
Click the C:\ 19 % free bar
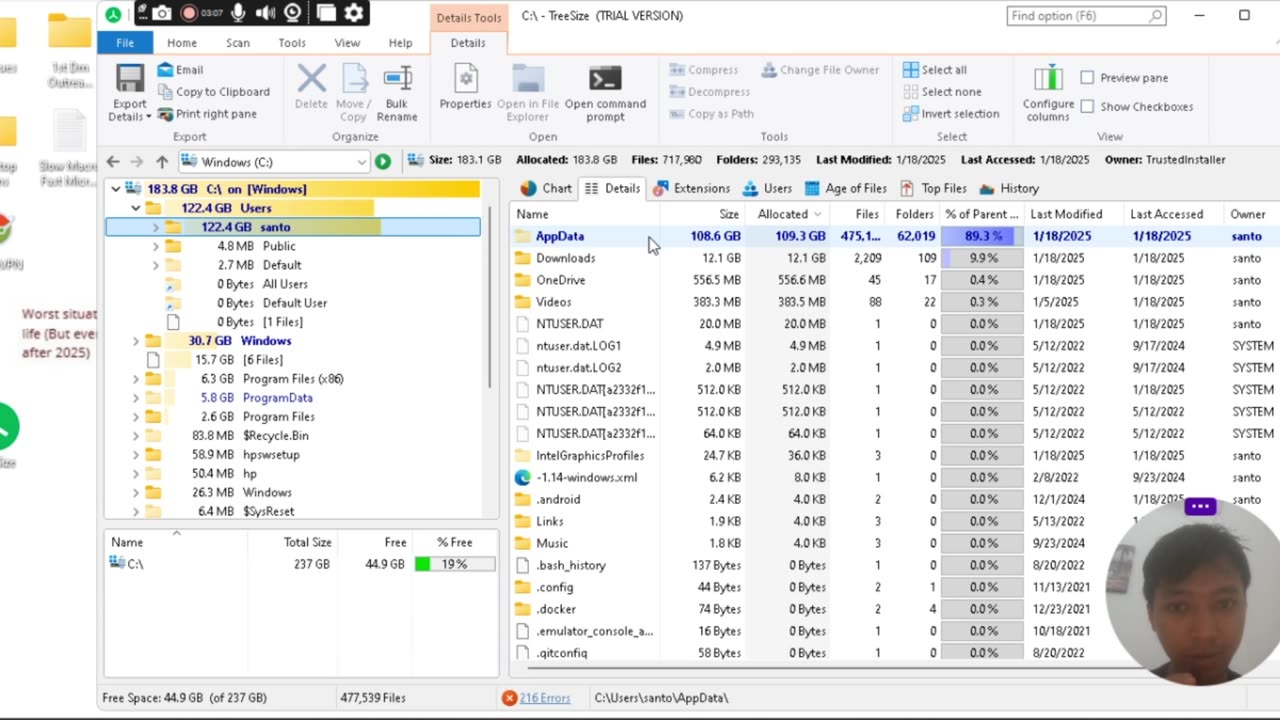point(454,564)
